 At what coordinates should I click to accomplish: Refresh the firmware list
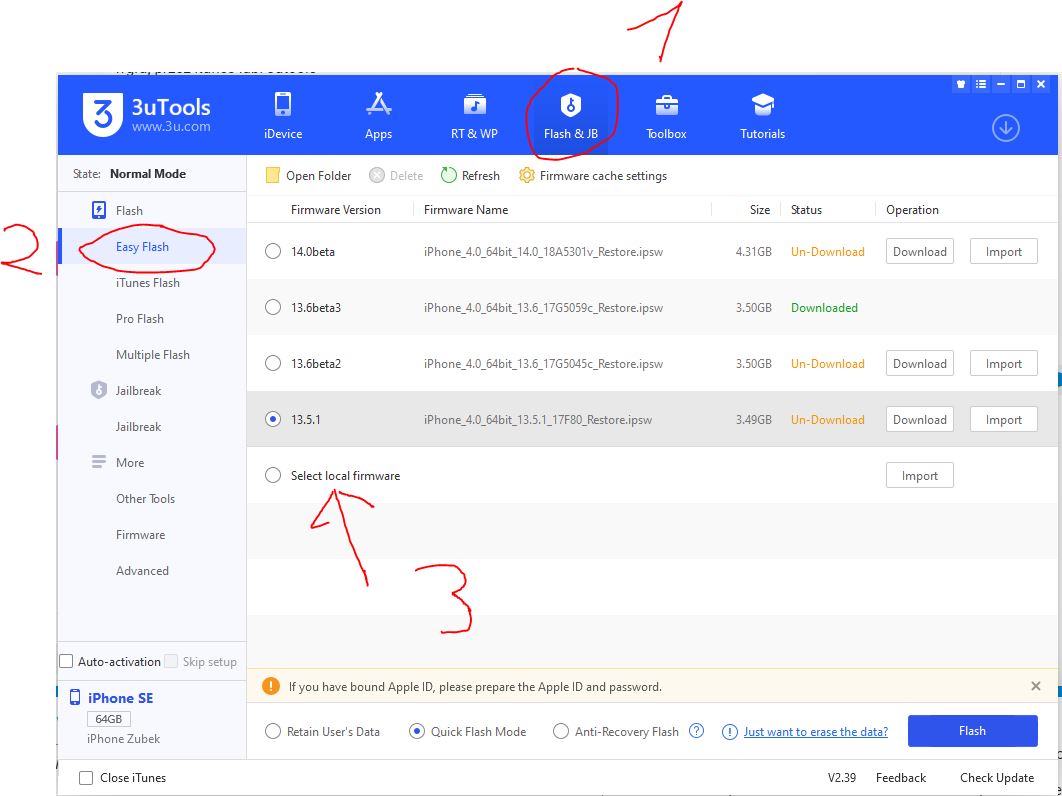(470, 175)
